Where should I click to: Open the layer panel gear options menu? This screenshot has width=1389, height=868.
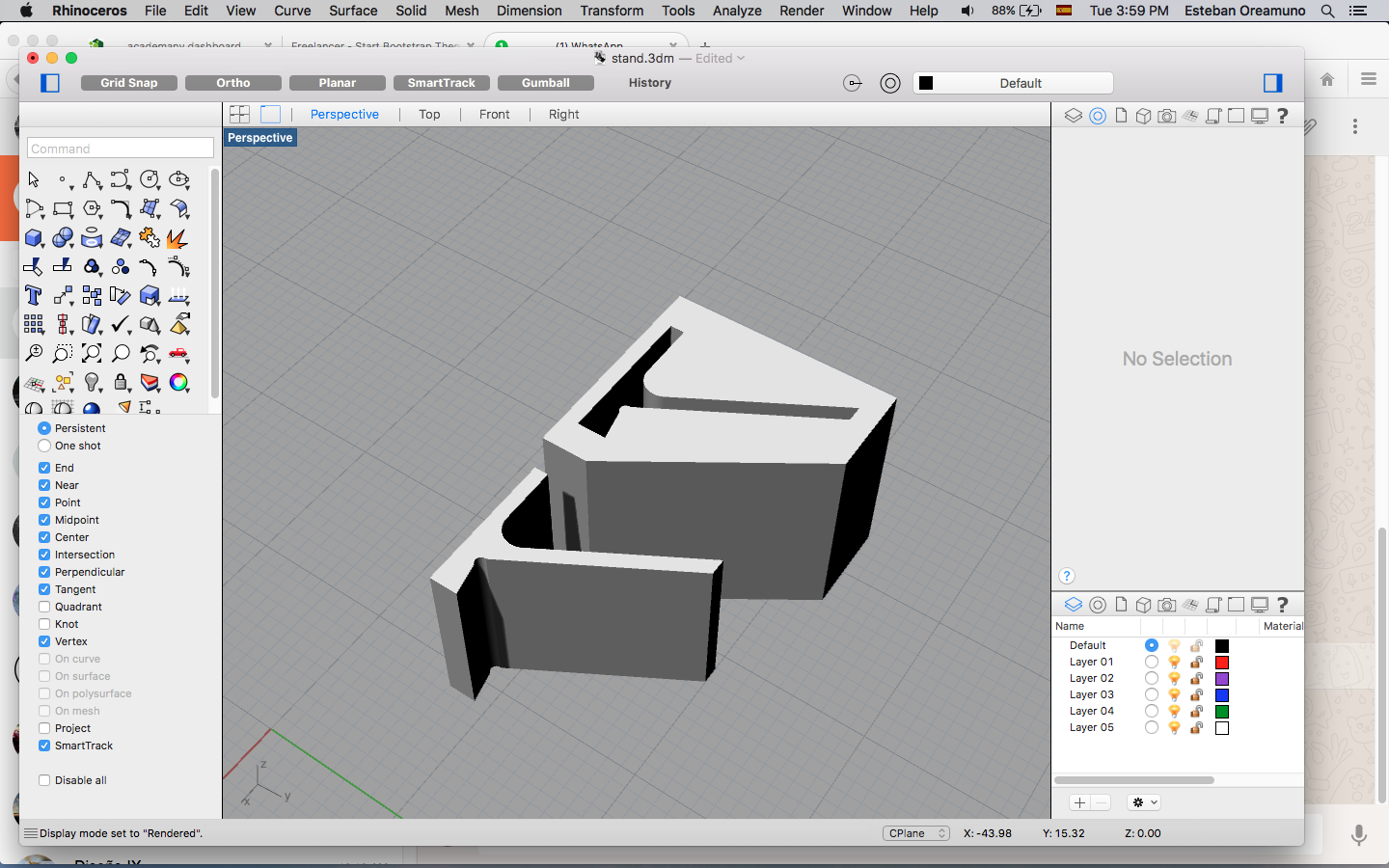tap(1144, 802)
